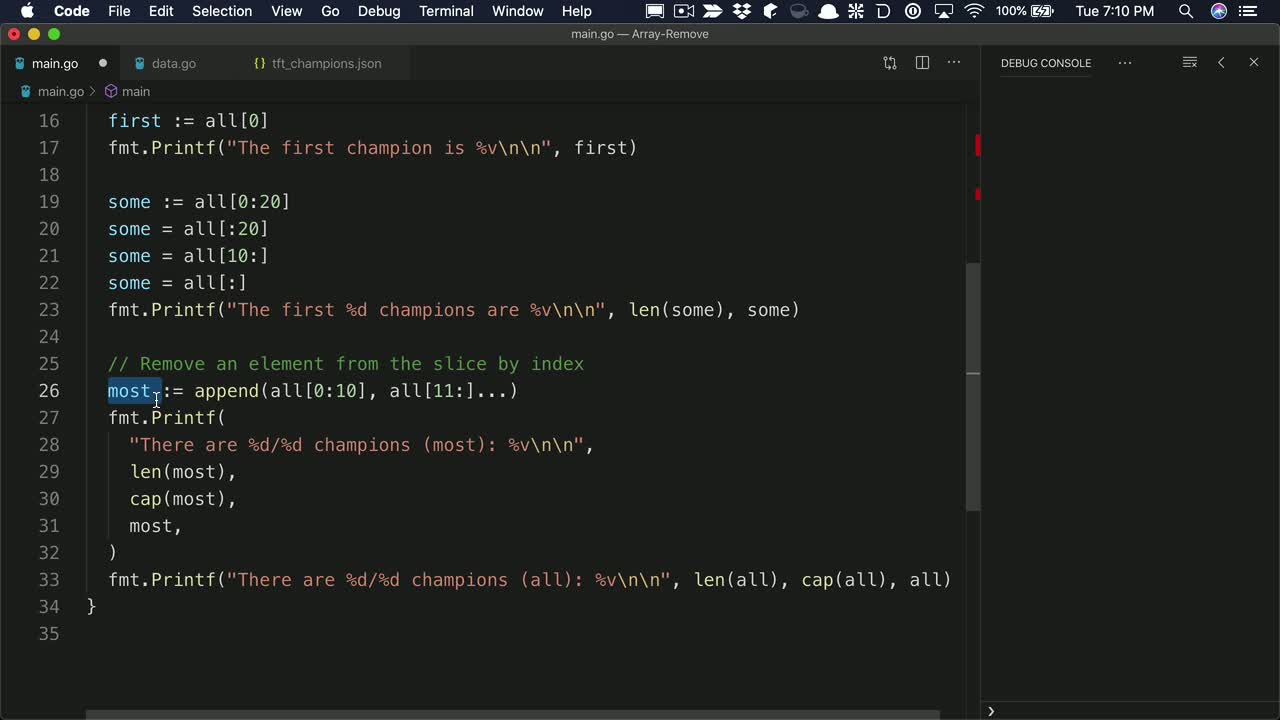Open more editor actions ellipsis
The image size is (1280, 720).
953,63
